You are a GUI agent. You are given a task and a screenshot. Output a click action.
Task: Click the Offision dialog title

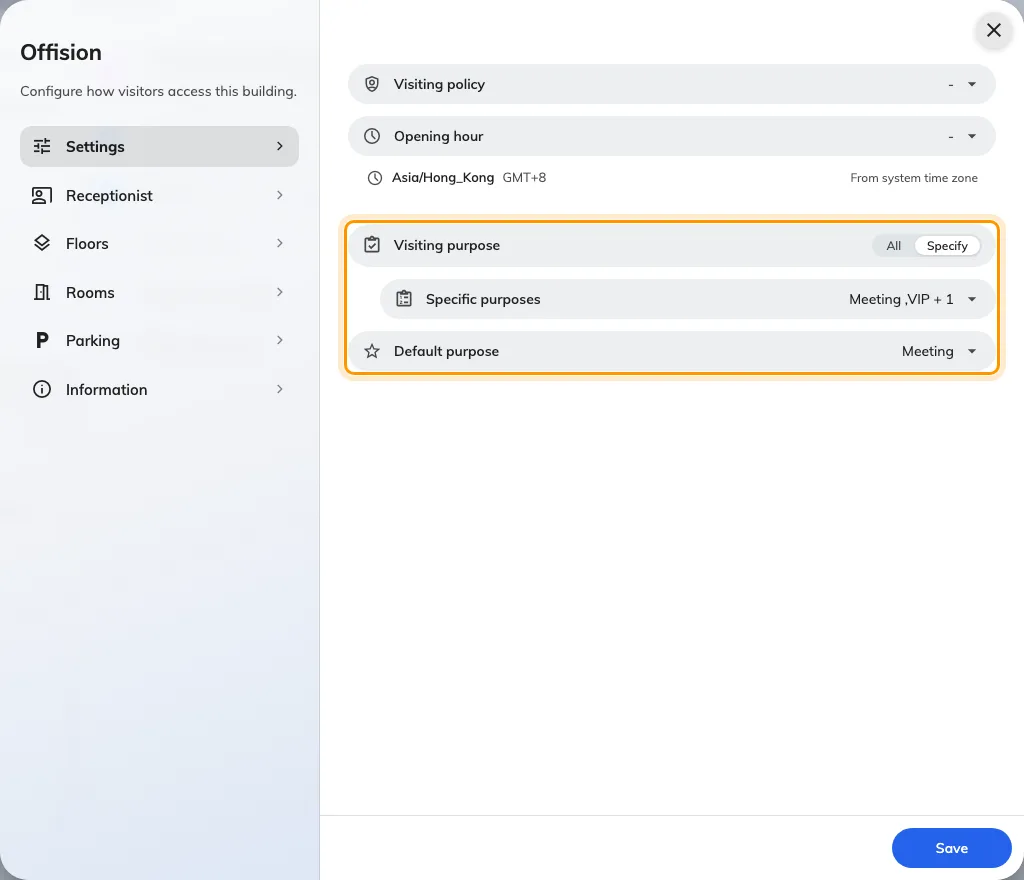tap(61, 52)
